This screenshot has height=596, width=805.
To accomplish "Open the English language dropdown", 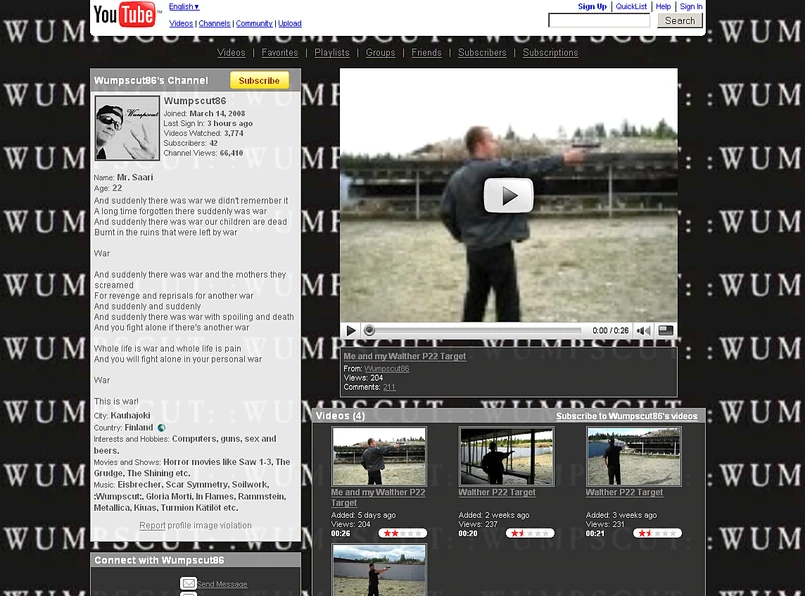I will click(x=184, y=7).
